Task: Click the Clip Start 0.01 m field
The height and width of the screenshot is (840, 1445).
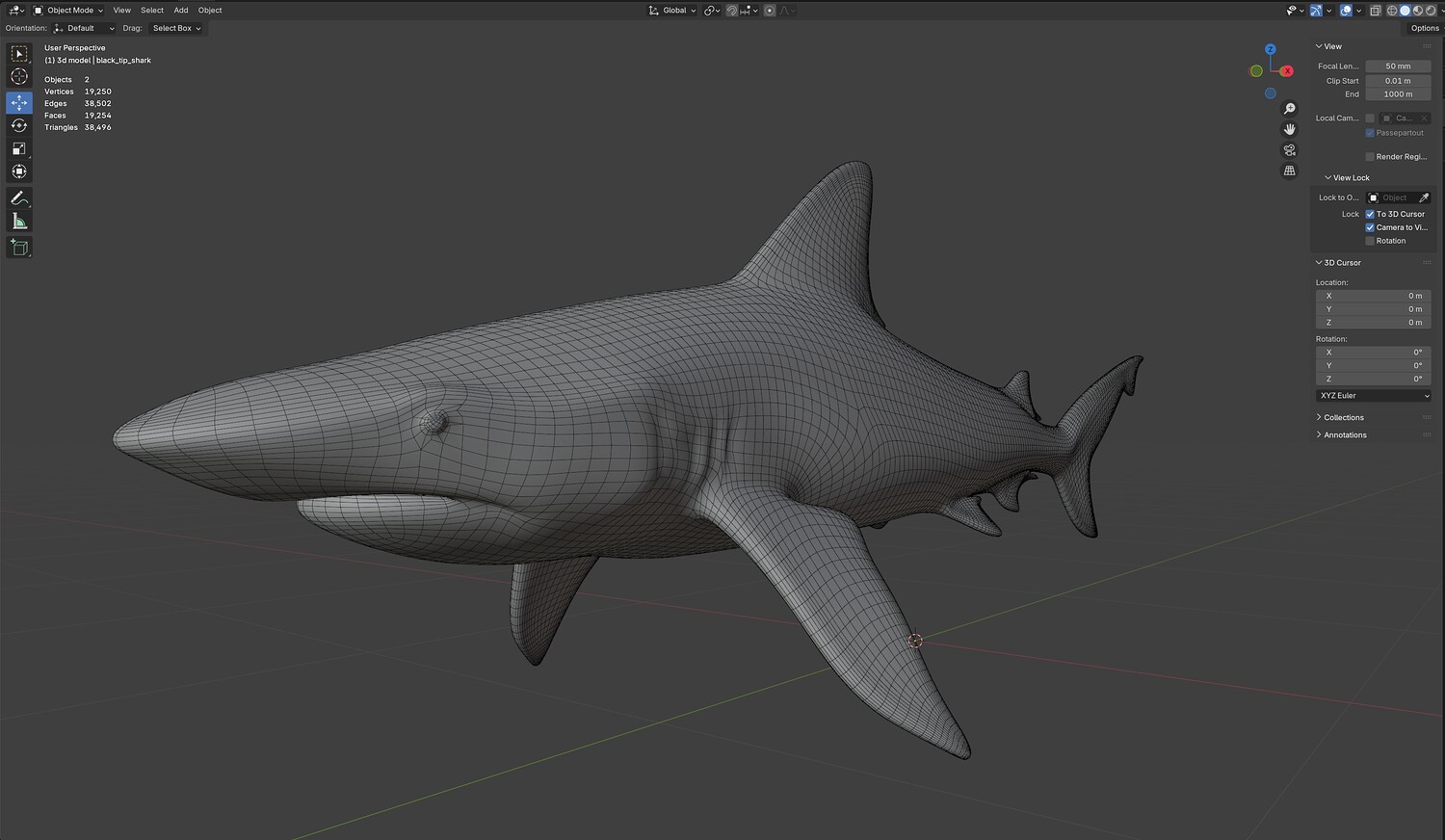Action: pyautogui.click(x=1398, y=81)
